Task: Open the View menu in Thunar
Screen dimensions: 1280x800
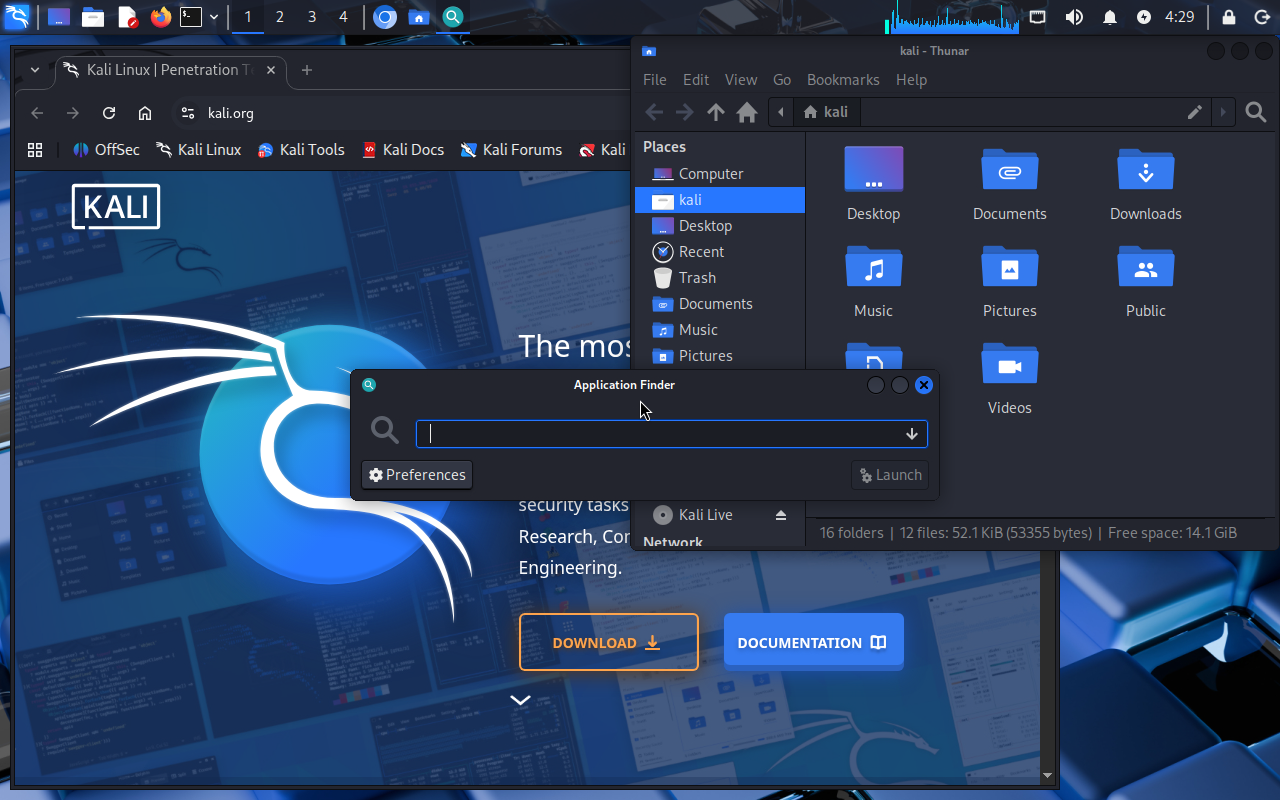Action: 740,80
